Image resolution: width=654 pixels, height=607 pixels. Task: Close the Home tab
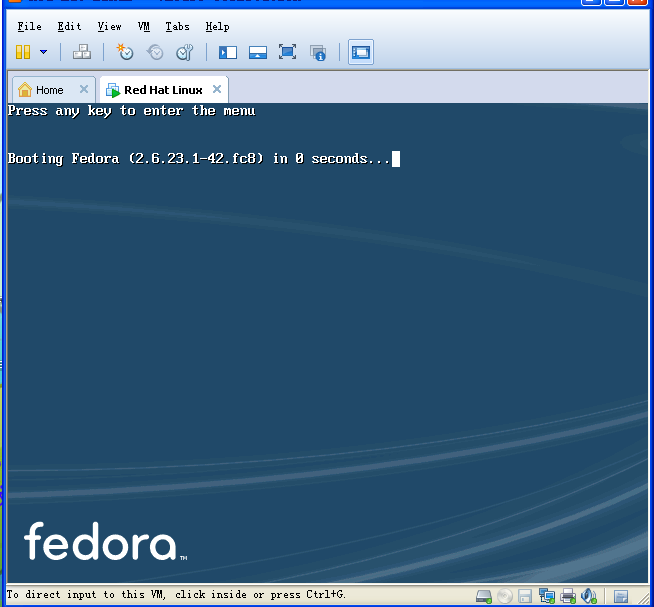(84, 89)
